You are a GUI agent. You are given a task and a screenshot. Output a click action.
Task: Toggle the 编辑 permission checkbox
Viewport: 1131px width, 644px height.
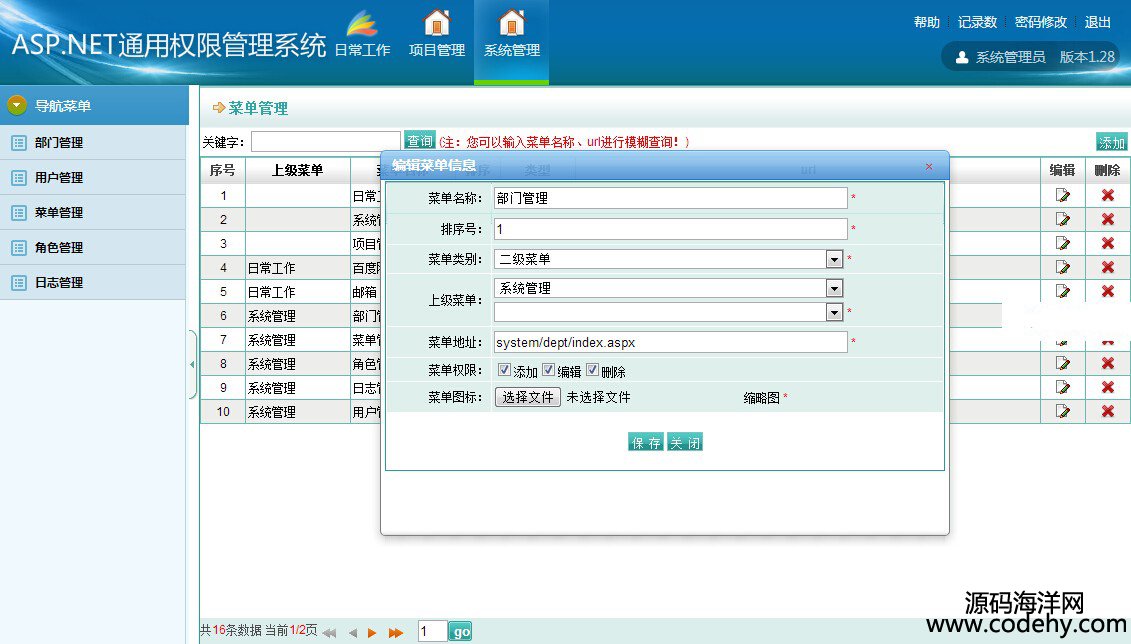(549, 370)
